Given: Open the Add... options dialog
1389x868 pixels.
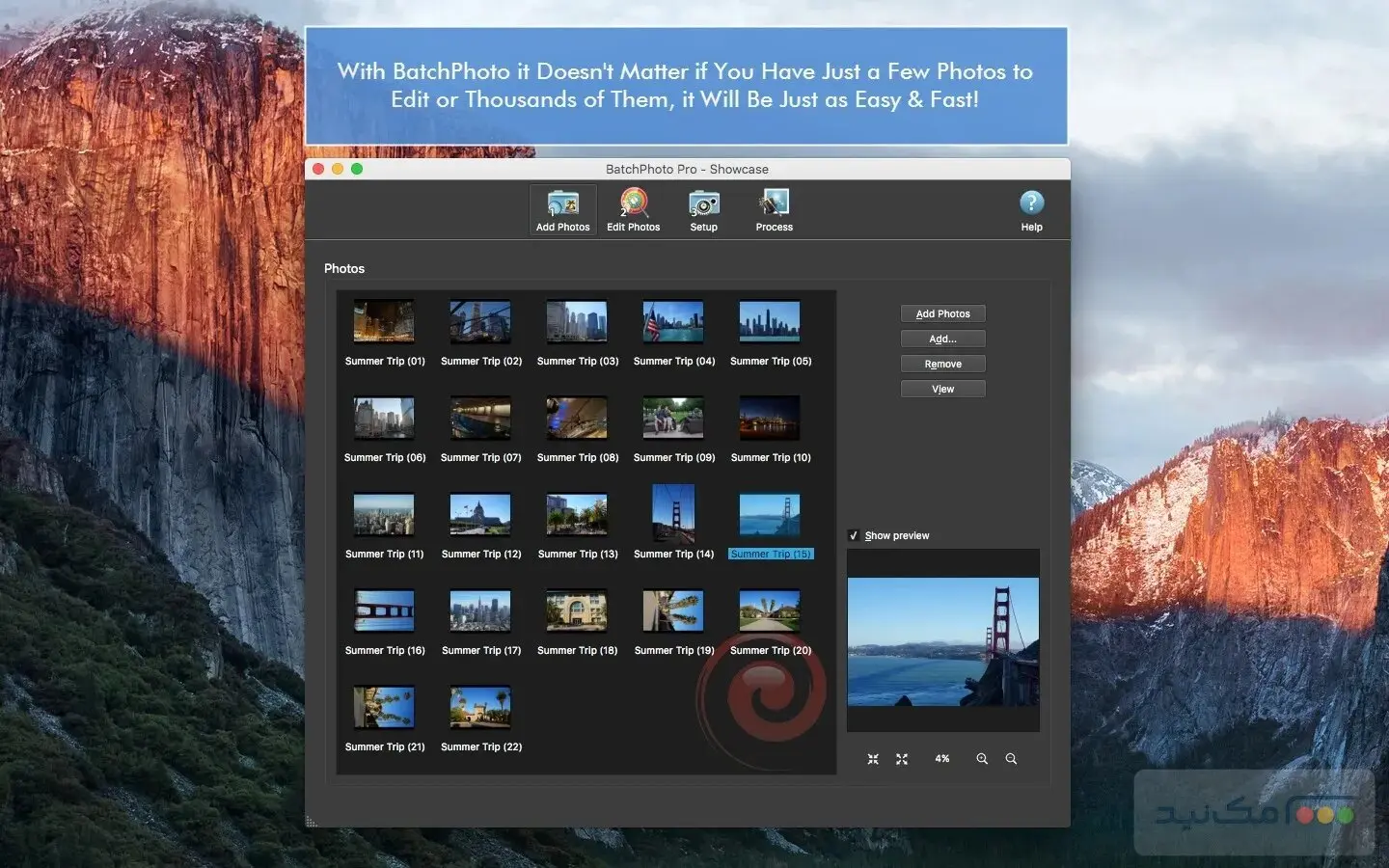Looking at the screenshot, I should 942,339.
